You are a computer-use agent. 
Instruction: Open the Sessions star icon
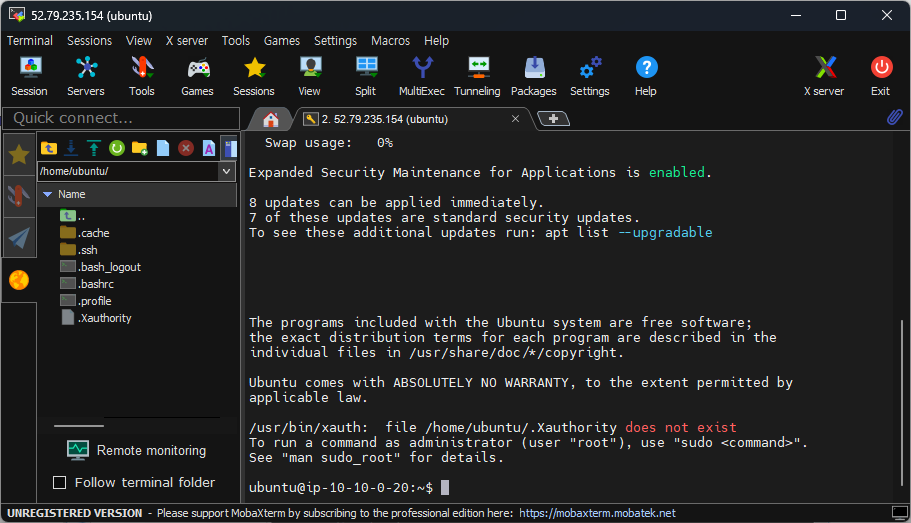click(x=254, y=76)
